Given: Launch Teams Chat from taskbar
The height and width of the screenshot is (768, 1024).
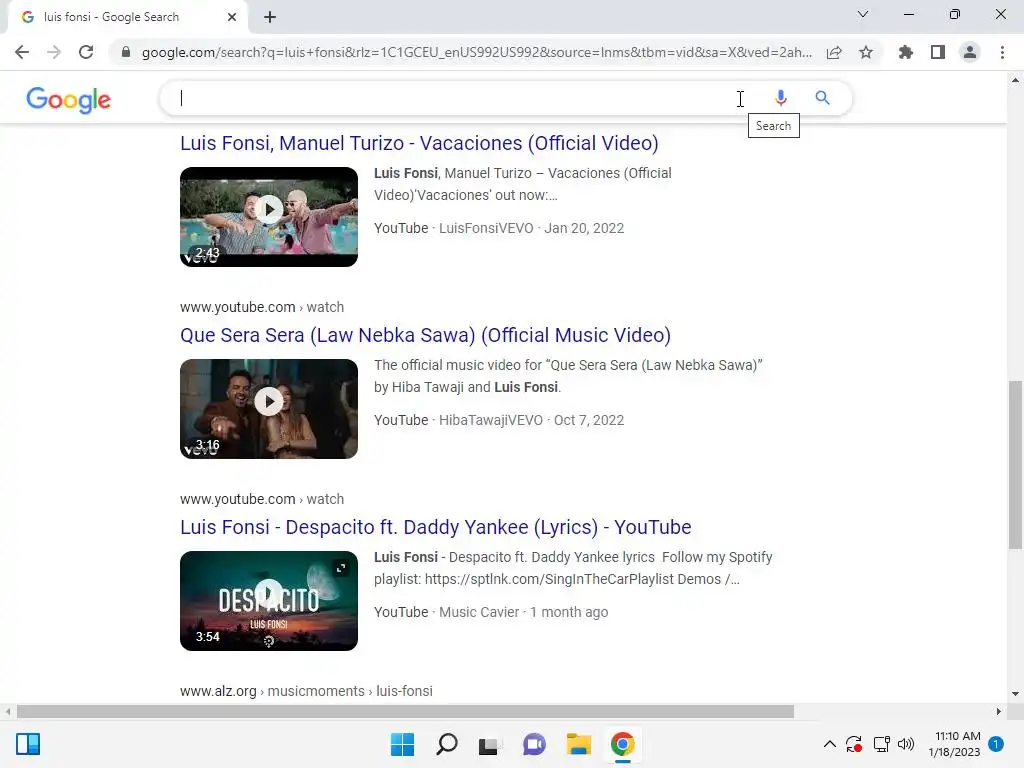Looking at the screenshot, I should pyautogui.click(x=534, y=744).
